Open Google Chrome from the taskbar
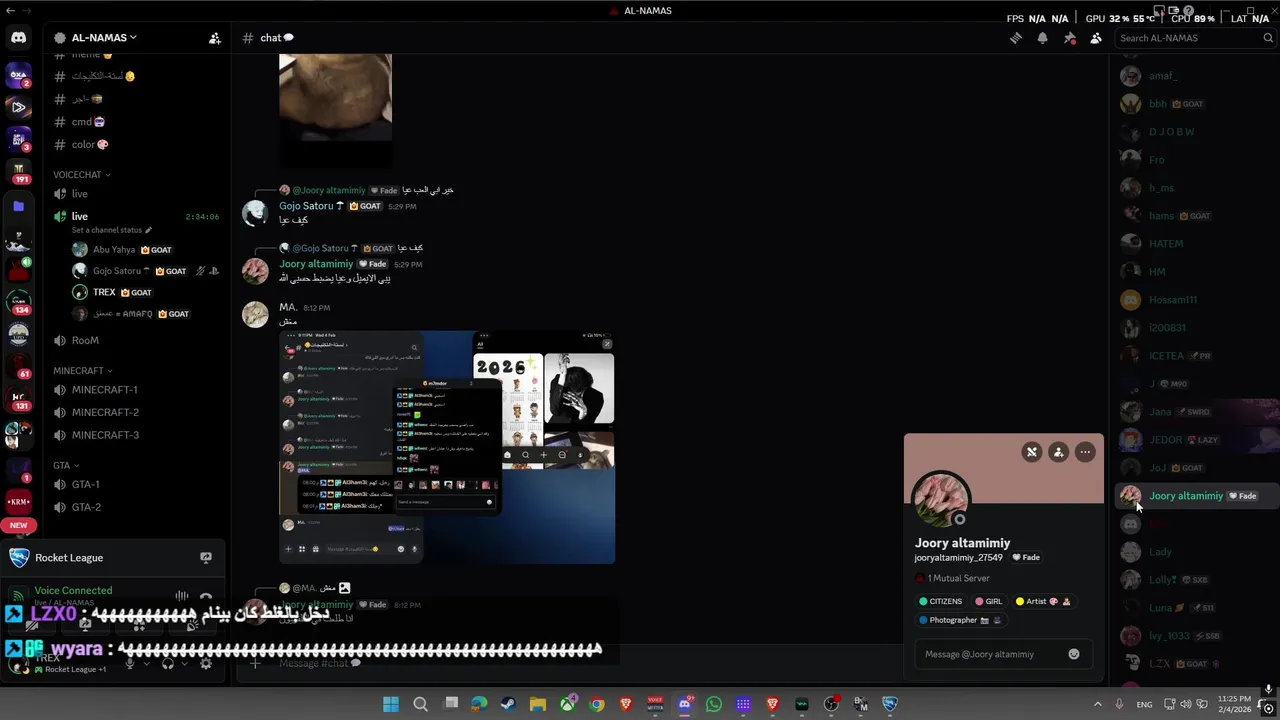This screenshot has width=1280, height=720. [x=597, y=704]
